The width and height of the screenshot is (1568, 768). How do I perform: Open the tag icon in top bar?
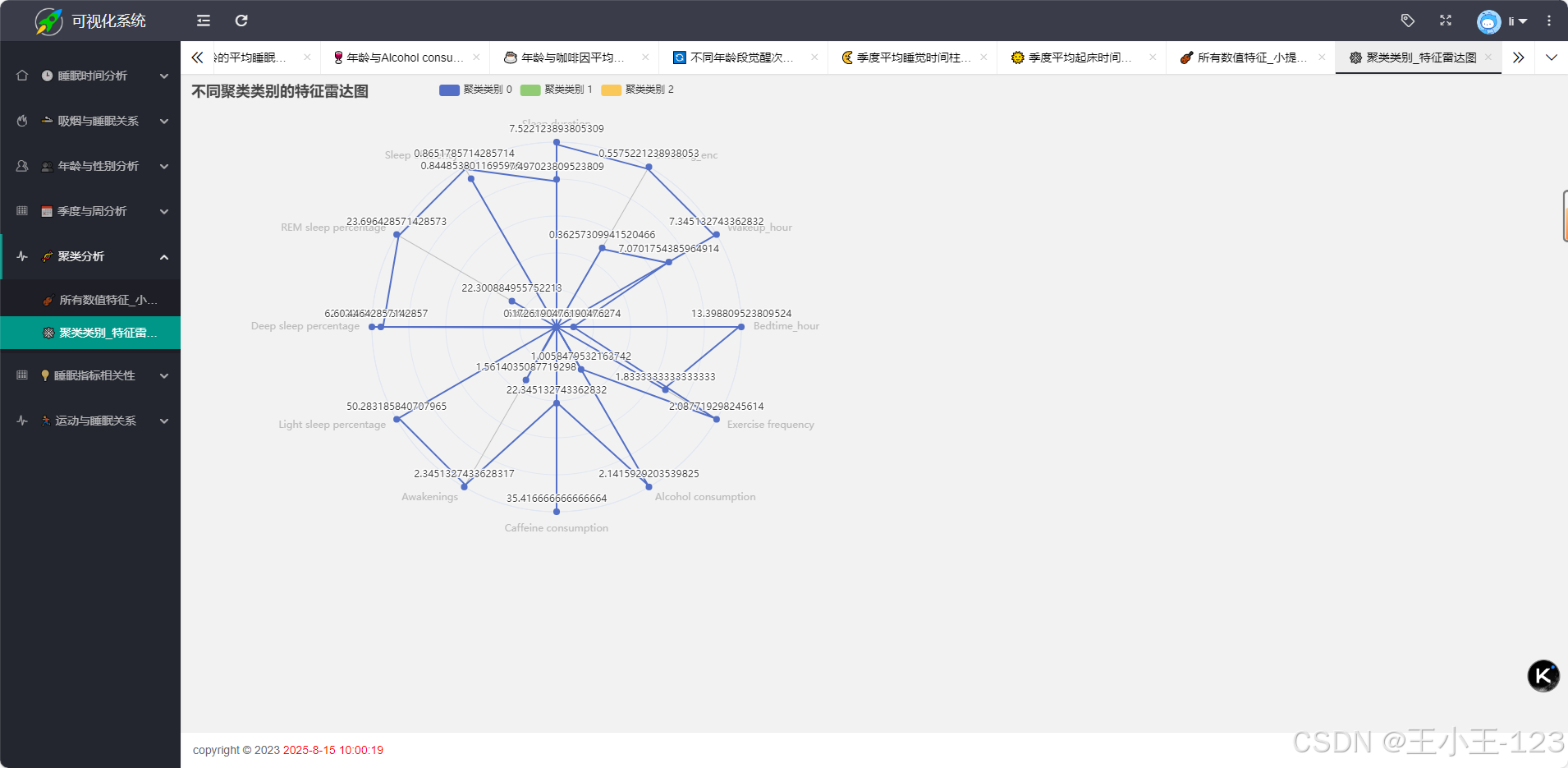1408,21
